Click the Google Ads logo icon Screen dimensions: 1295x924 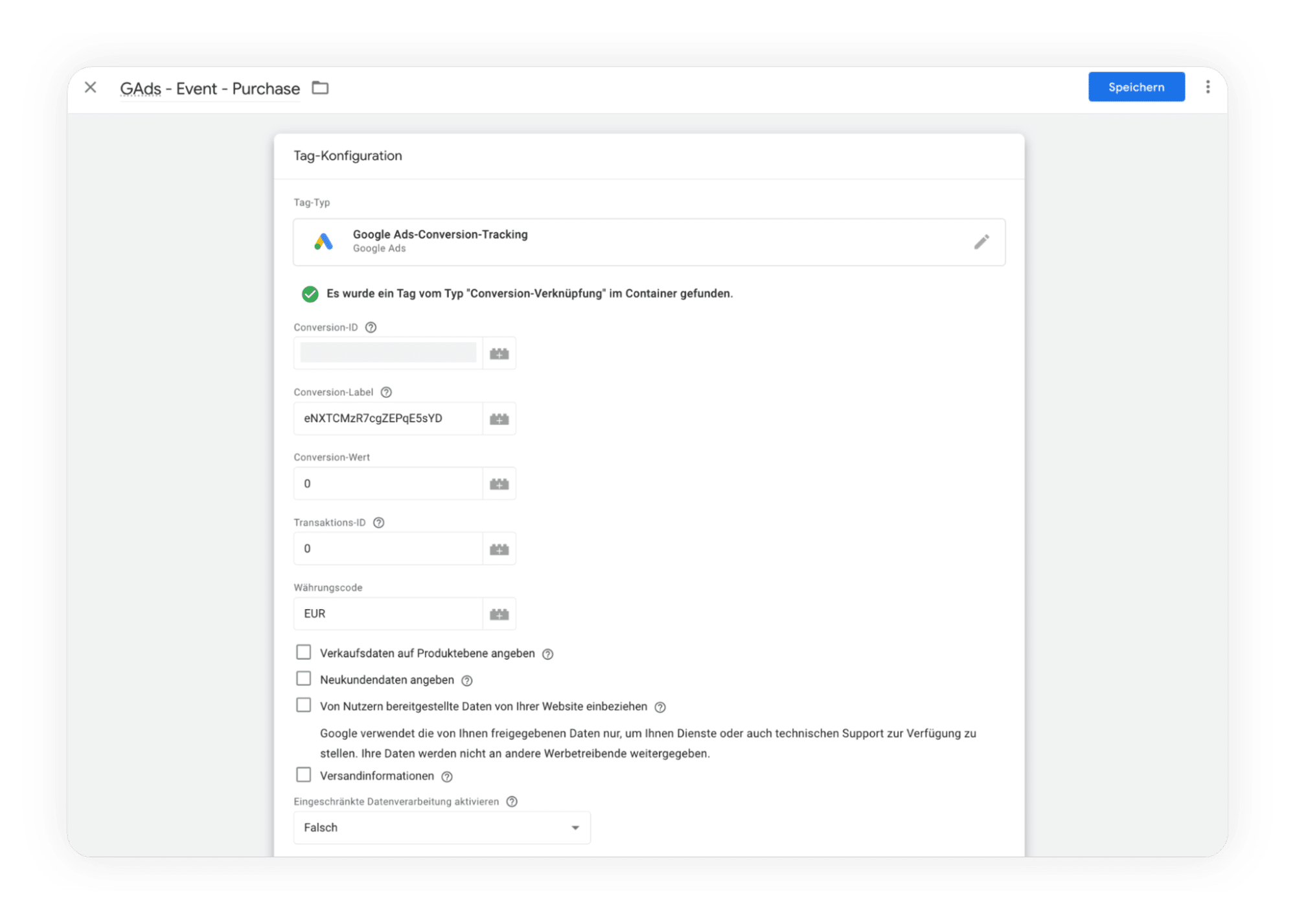pos(323,242)
